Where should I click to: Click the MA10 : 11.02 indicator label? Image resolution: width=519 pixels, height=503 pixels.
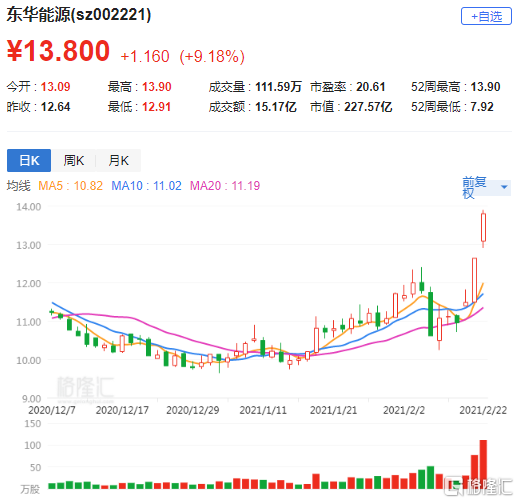click(146, 185)
